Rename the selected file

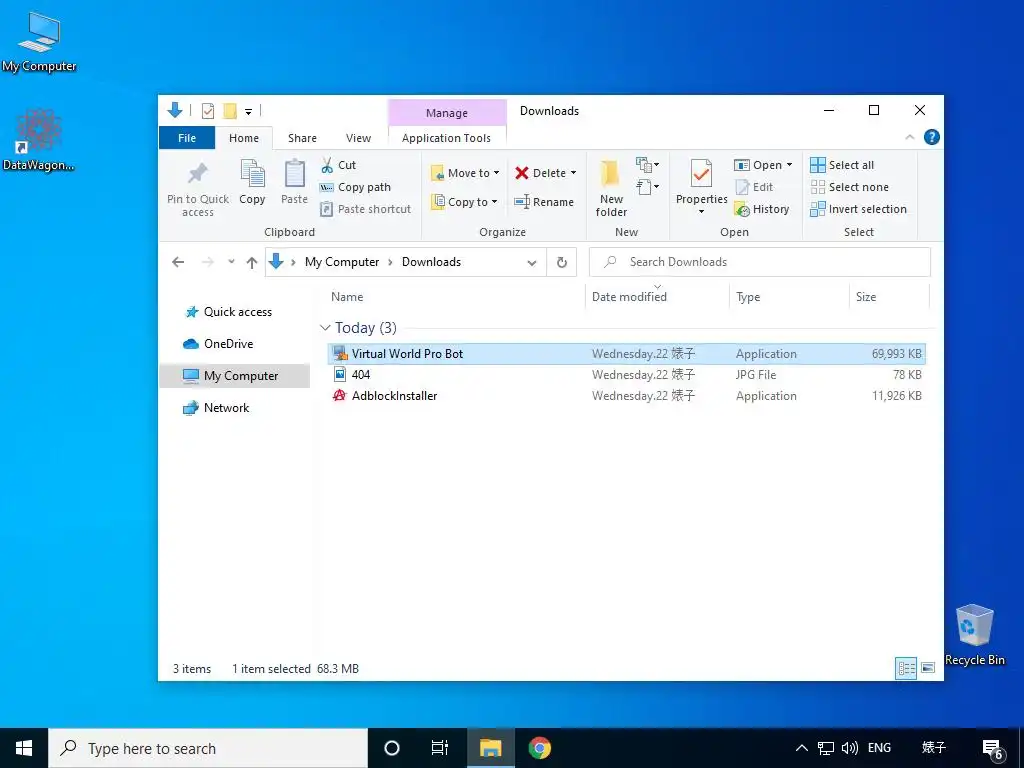coord(544,202)
